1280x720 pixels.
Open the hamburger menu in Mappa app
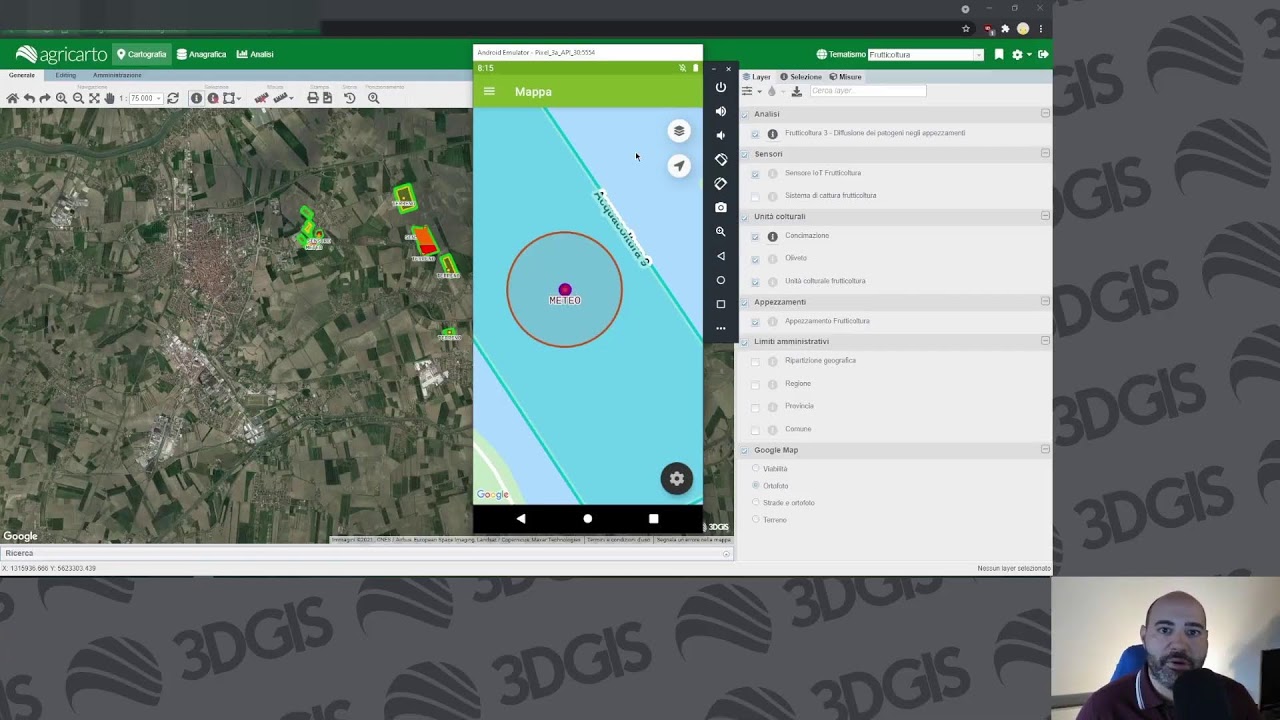[489, 91]
